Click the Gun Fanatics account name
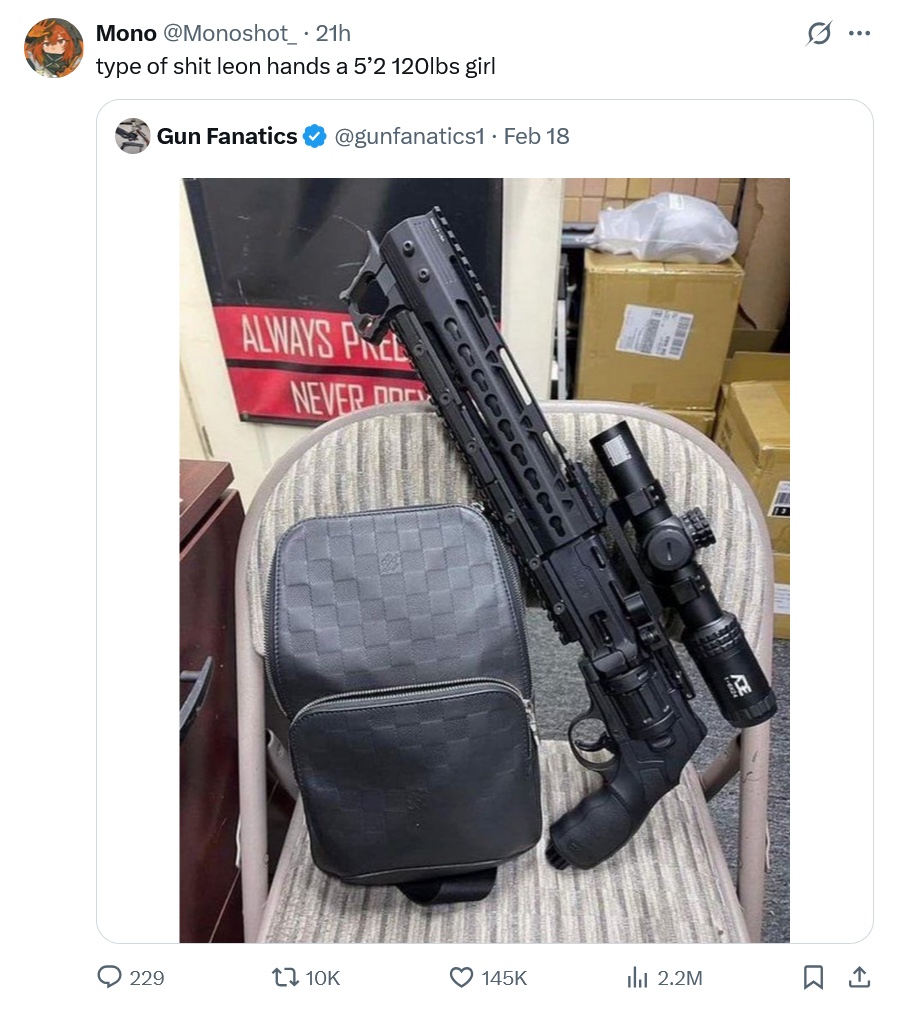Image resolution: width=898 pixels, height=1009 pixels. point(227,136)
